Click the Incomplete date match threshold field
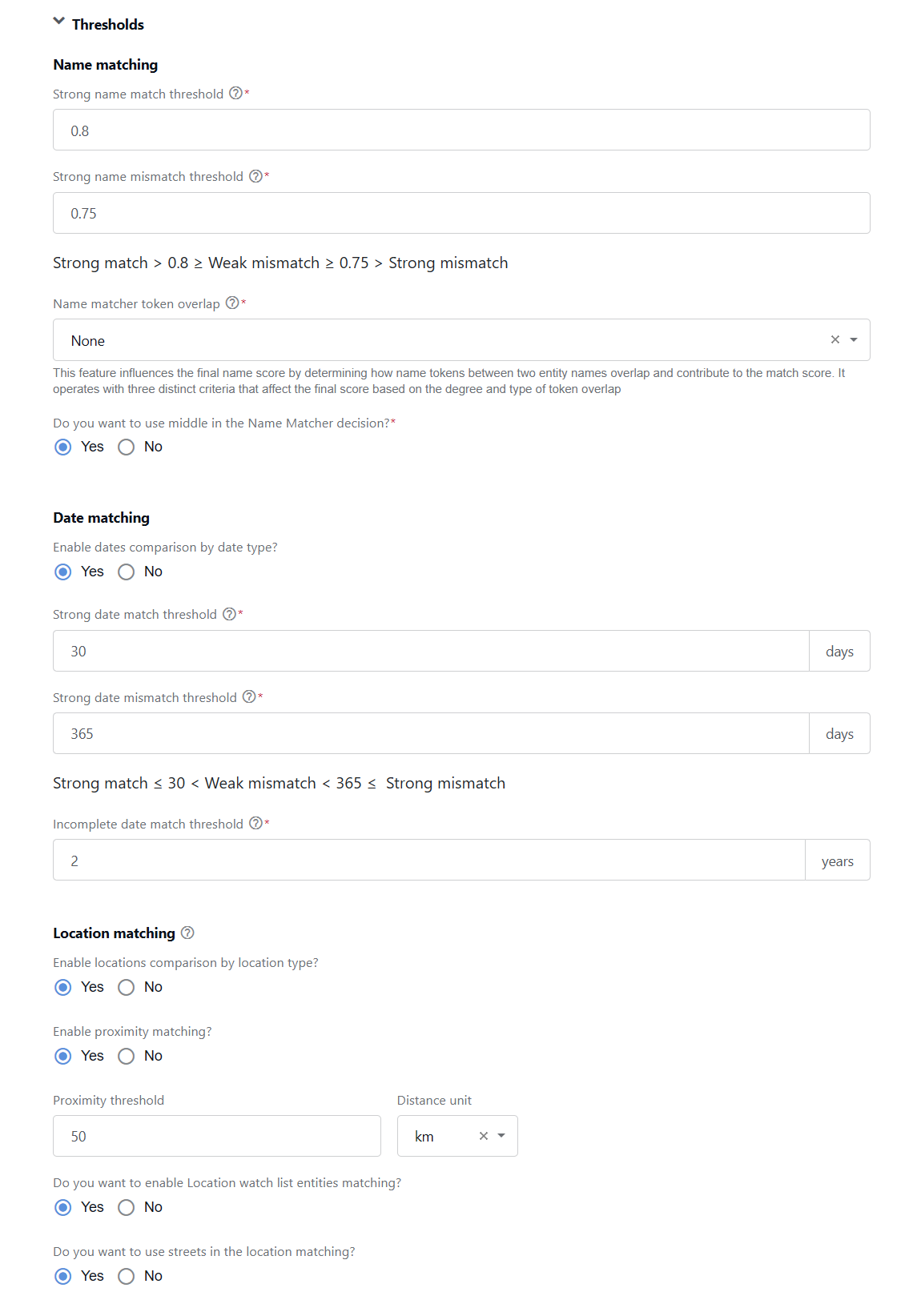The image size is (917, 1316). [429, 860]
